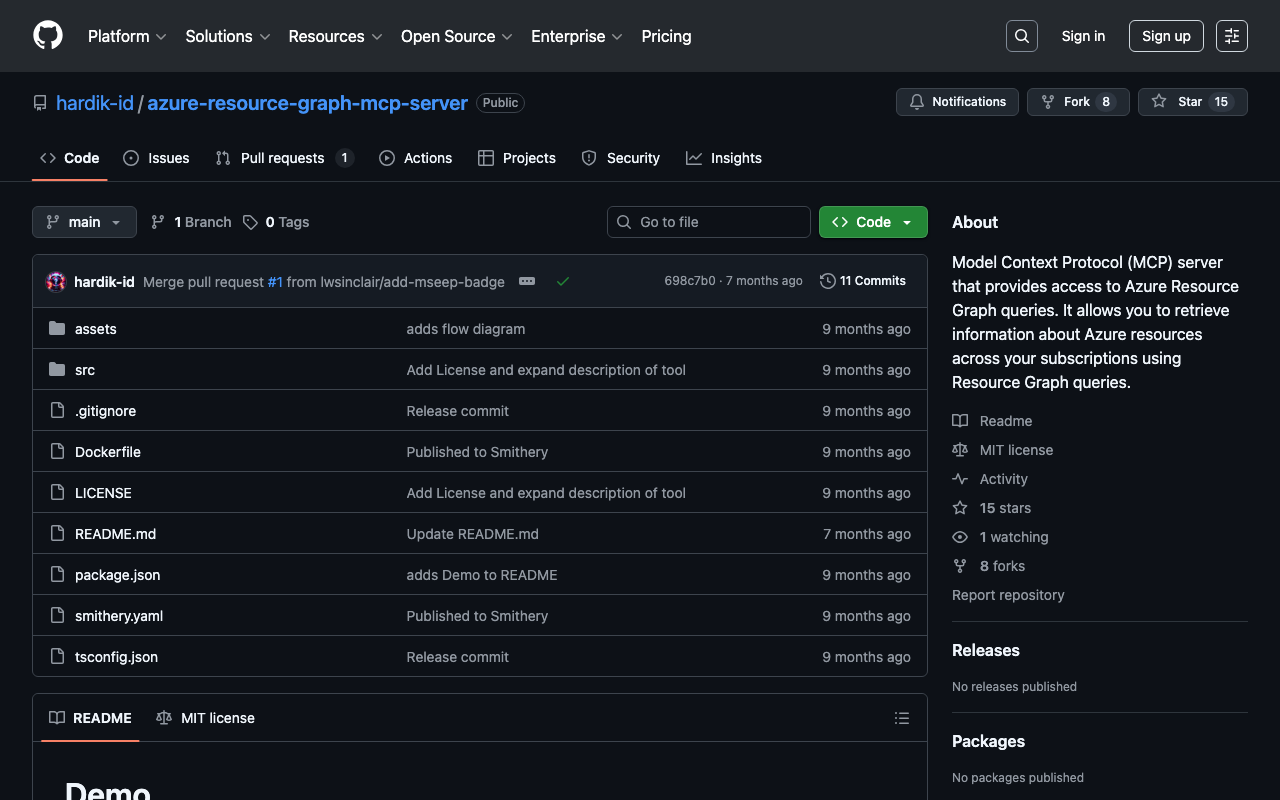This screenshot has height=800, width=1280.
Task: Click the green commit status checkmark
Action: 563,282
